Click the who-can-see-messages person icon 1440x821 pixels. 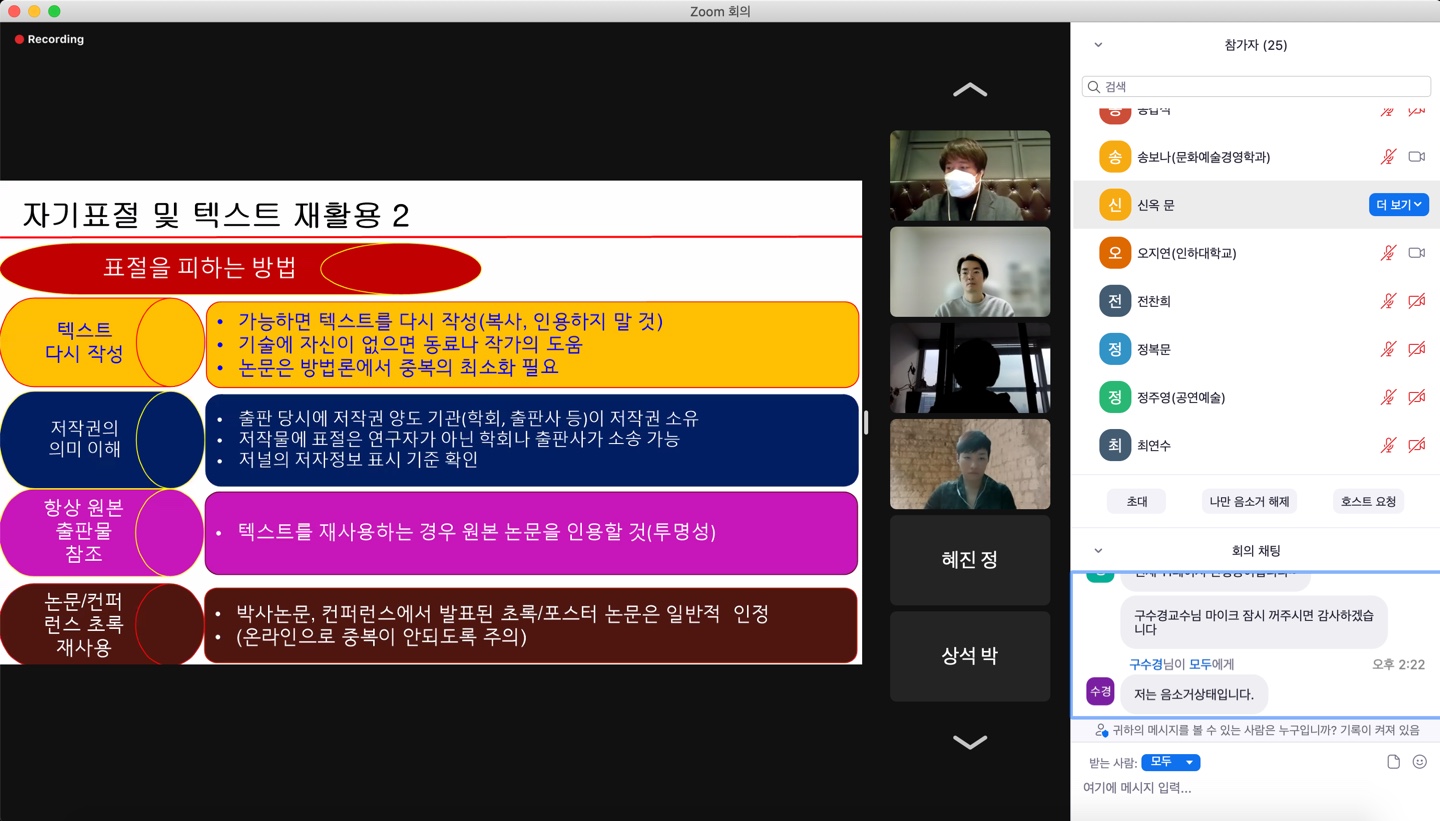point(1101,730)
